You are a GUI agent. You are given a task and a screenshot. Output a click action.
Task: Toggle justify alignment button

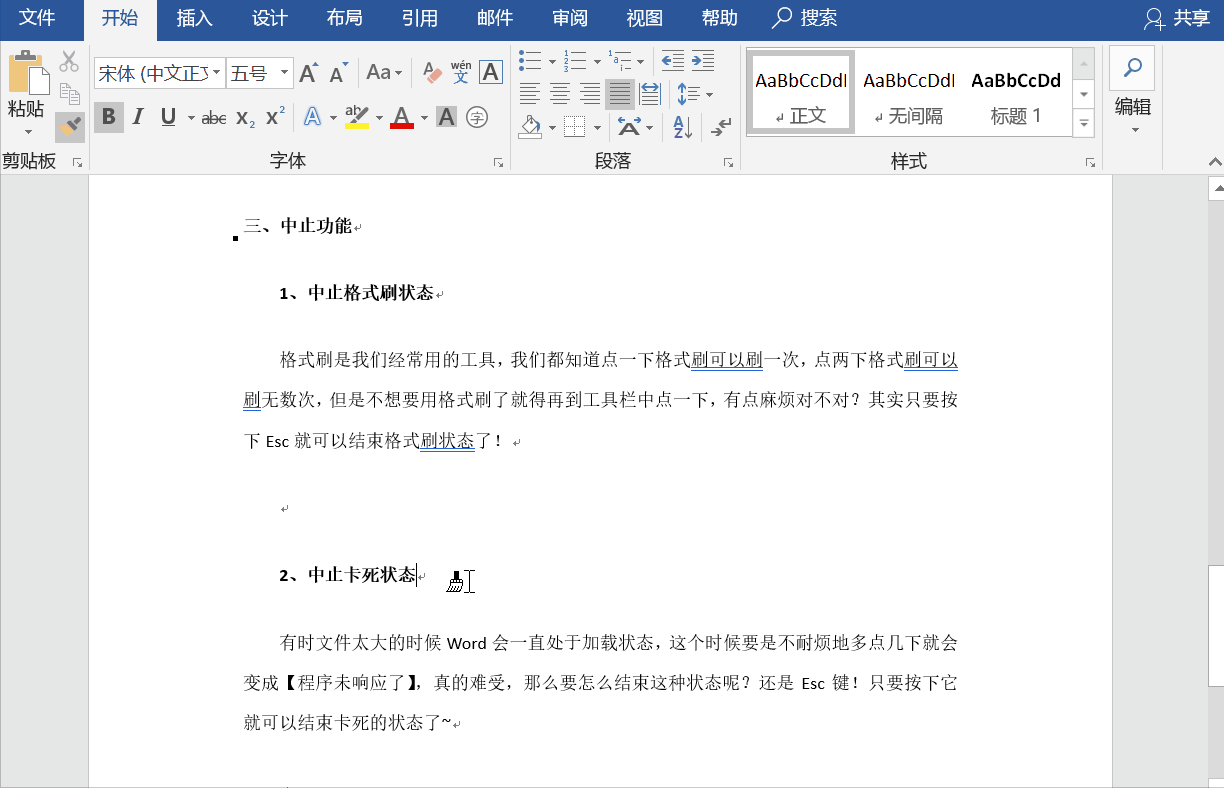[x=620, y=94]
